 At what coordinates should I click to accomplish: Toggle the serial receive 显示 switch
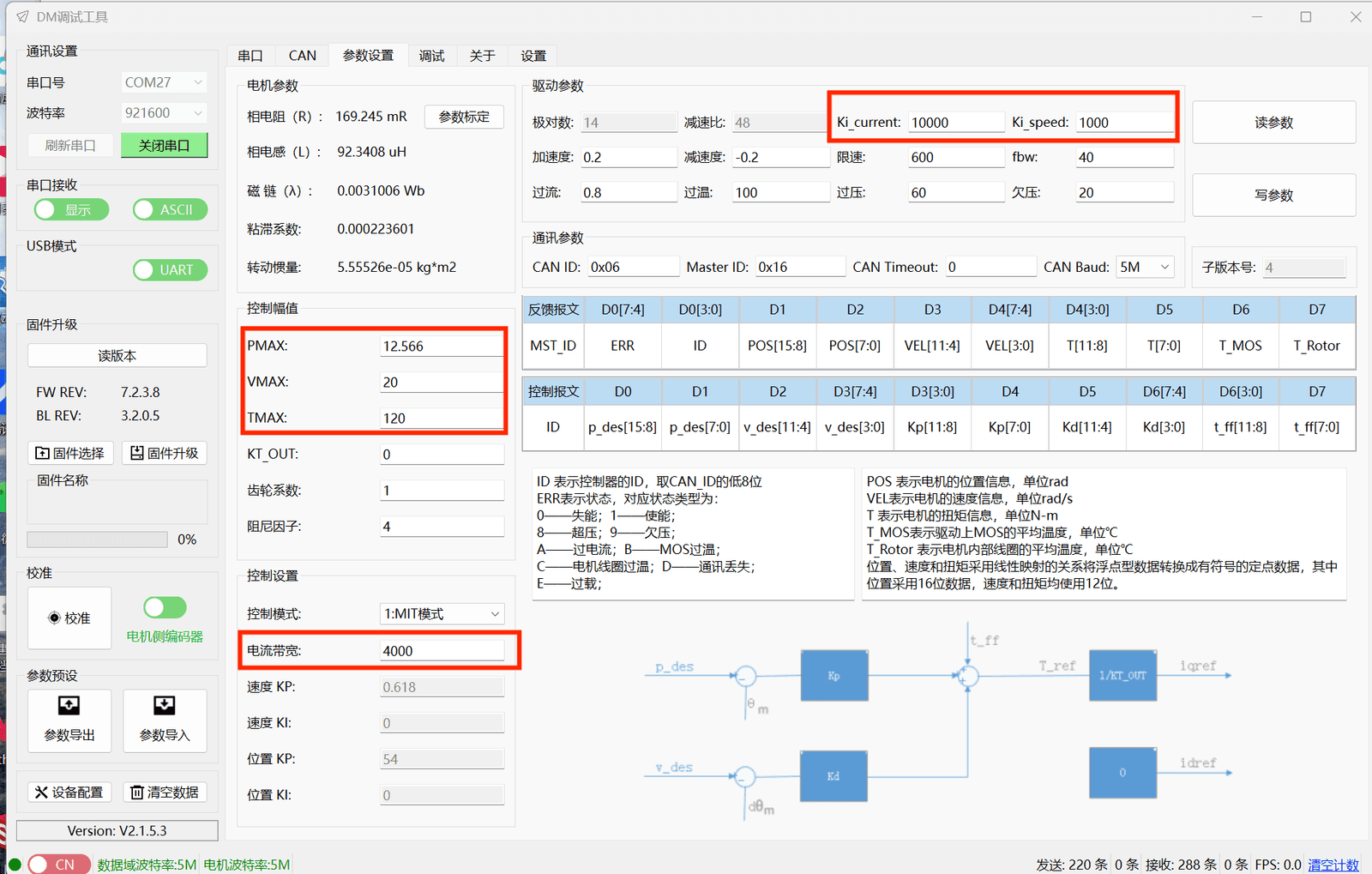(71, 209)
